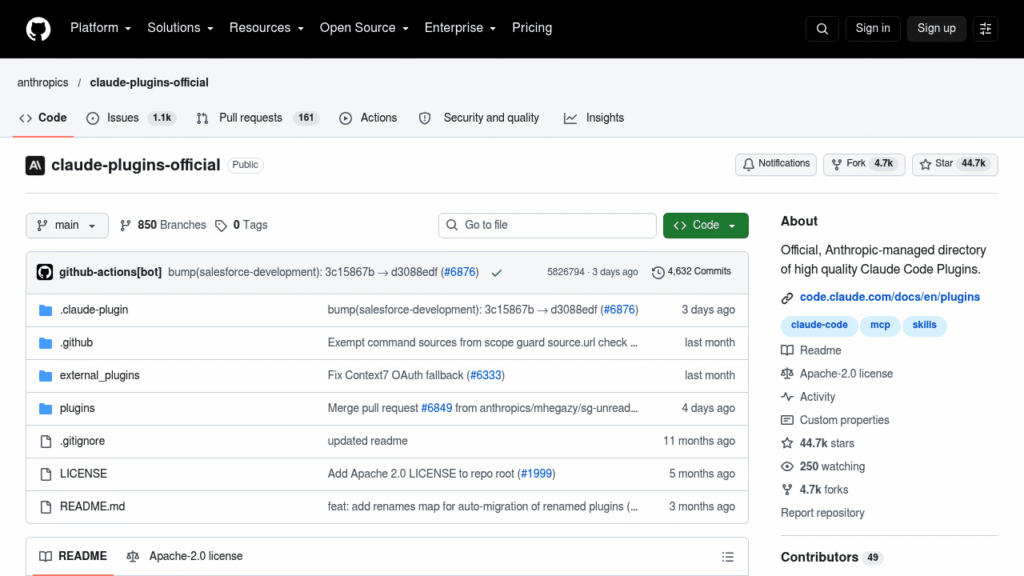Click the eye icon beside 250 watching
The width and height of the screenshot is (1024, 576).
pyautogui.click(x=787, y=466)
